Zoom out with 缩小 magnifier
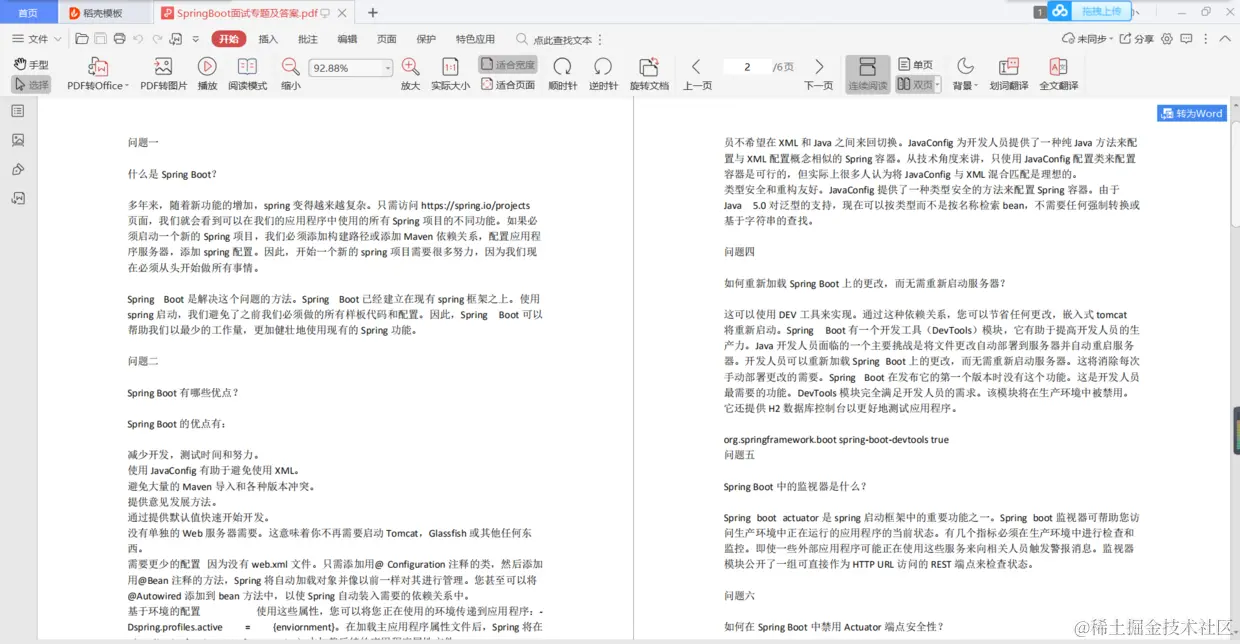 [290, 74]
